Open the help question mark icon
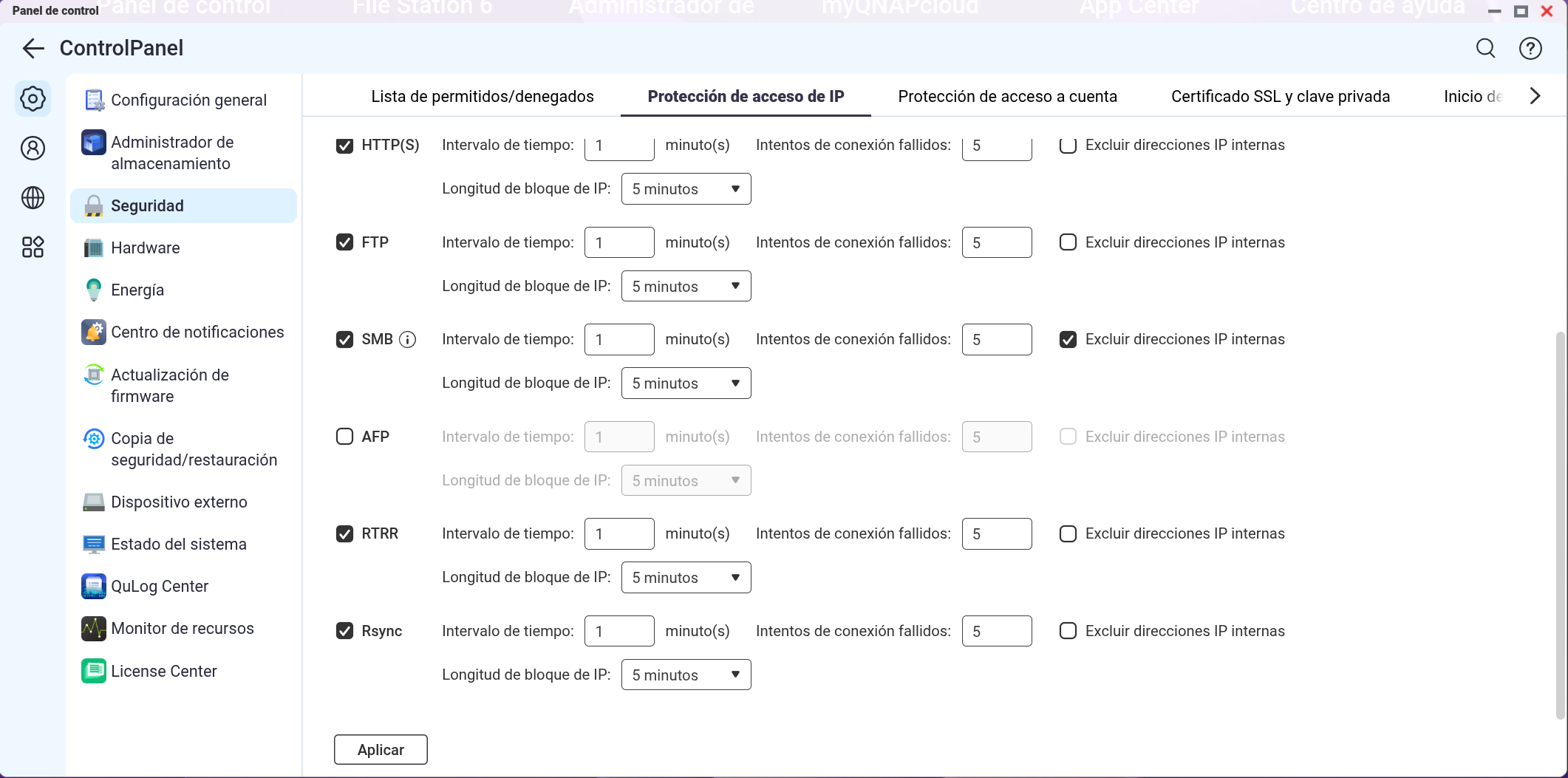 pos(1530,49)
